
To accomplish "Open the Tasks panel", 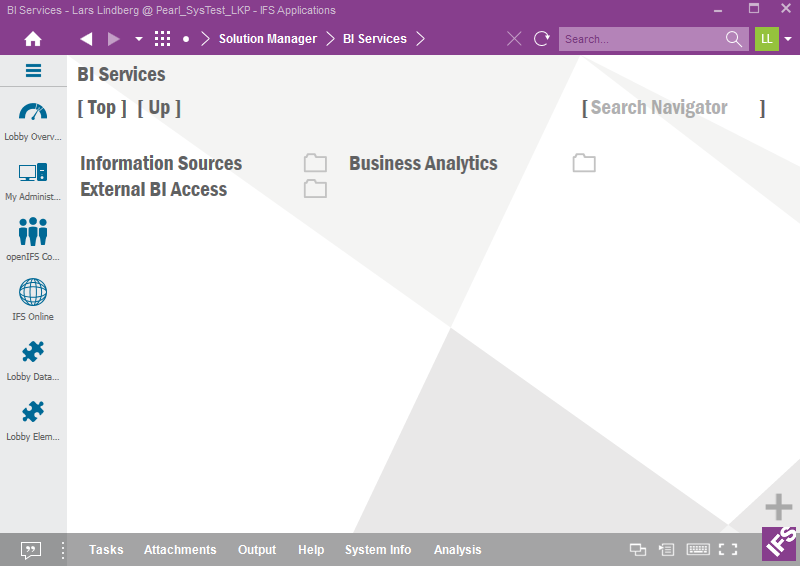I will tap(106, 550).
